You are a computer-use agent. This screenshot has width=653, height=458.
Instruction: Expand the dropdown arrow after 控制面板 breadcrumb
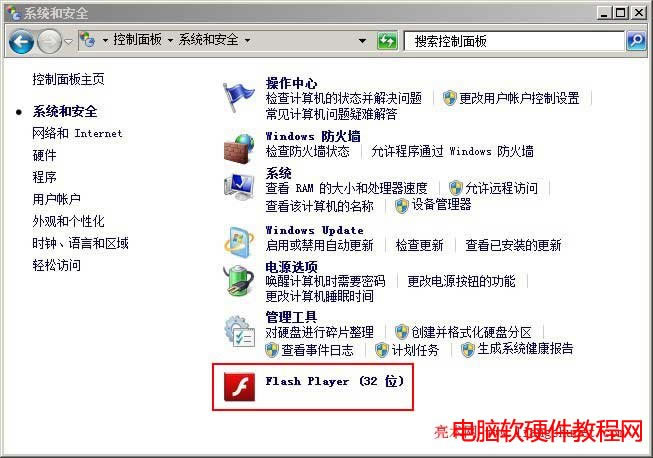tap(170, 40)
